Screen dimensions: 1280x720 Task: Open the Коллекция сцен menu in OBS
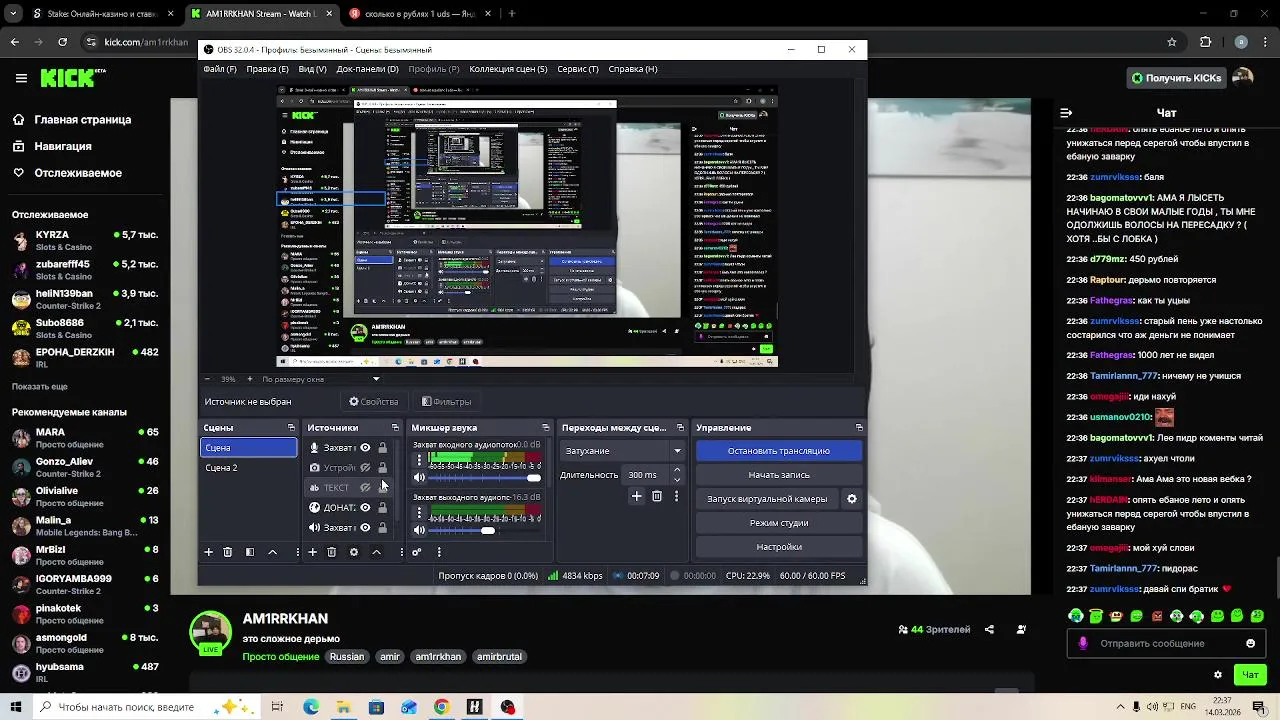[x=508, y=69]
